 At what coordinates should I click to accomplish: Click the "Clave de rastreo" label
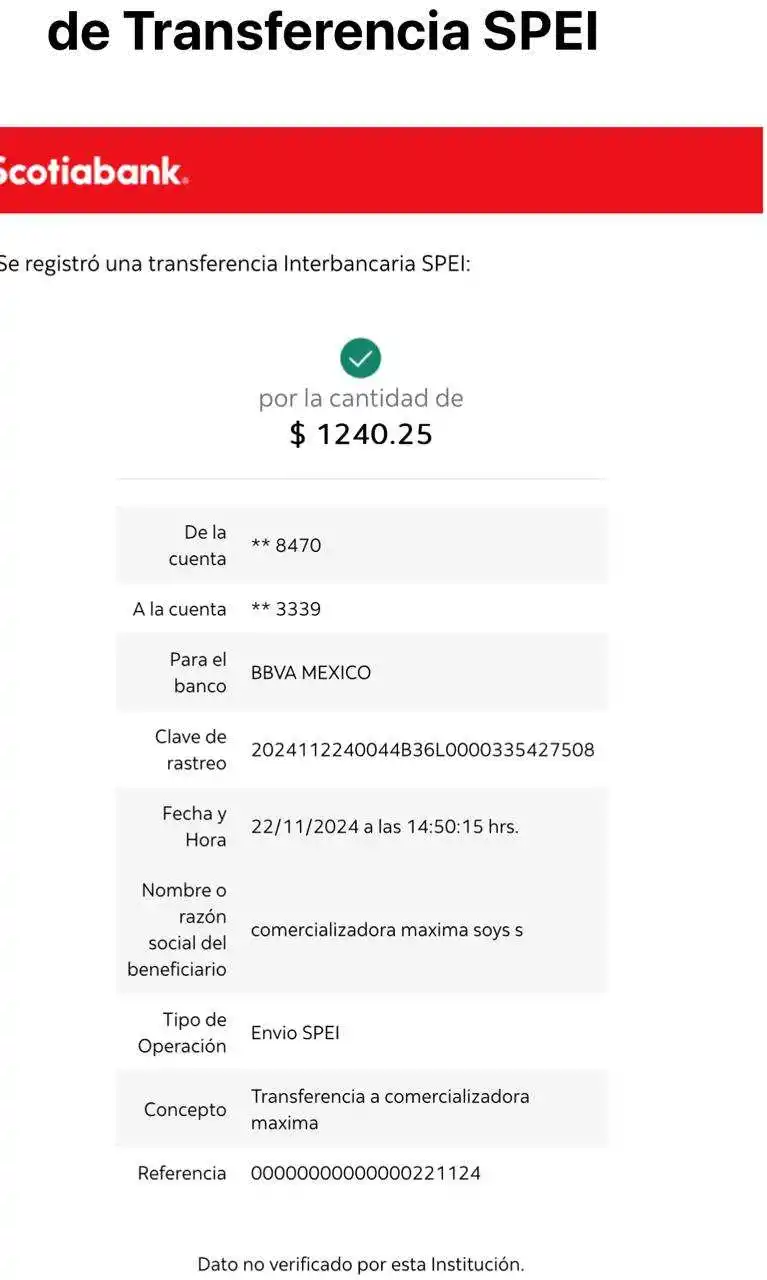191,750
